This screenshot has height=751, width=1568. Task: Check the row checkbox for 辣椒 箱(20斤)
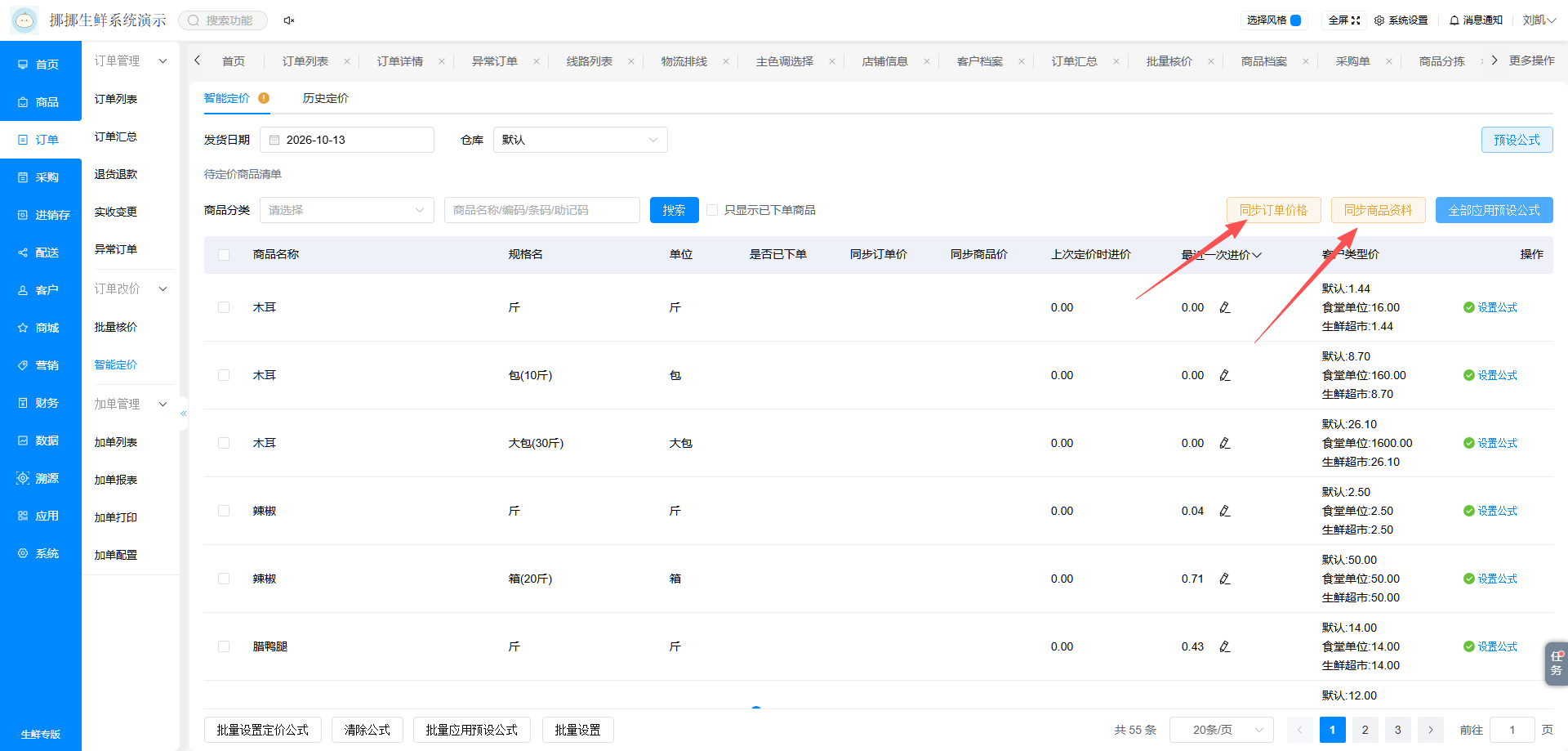pos(224,579)
